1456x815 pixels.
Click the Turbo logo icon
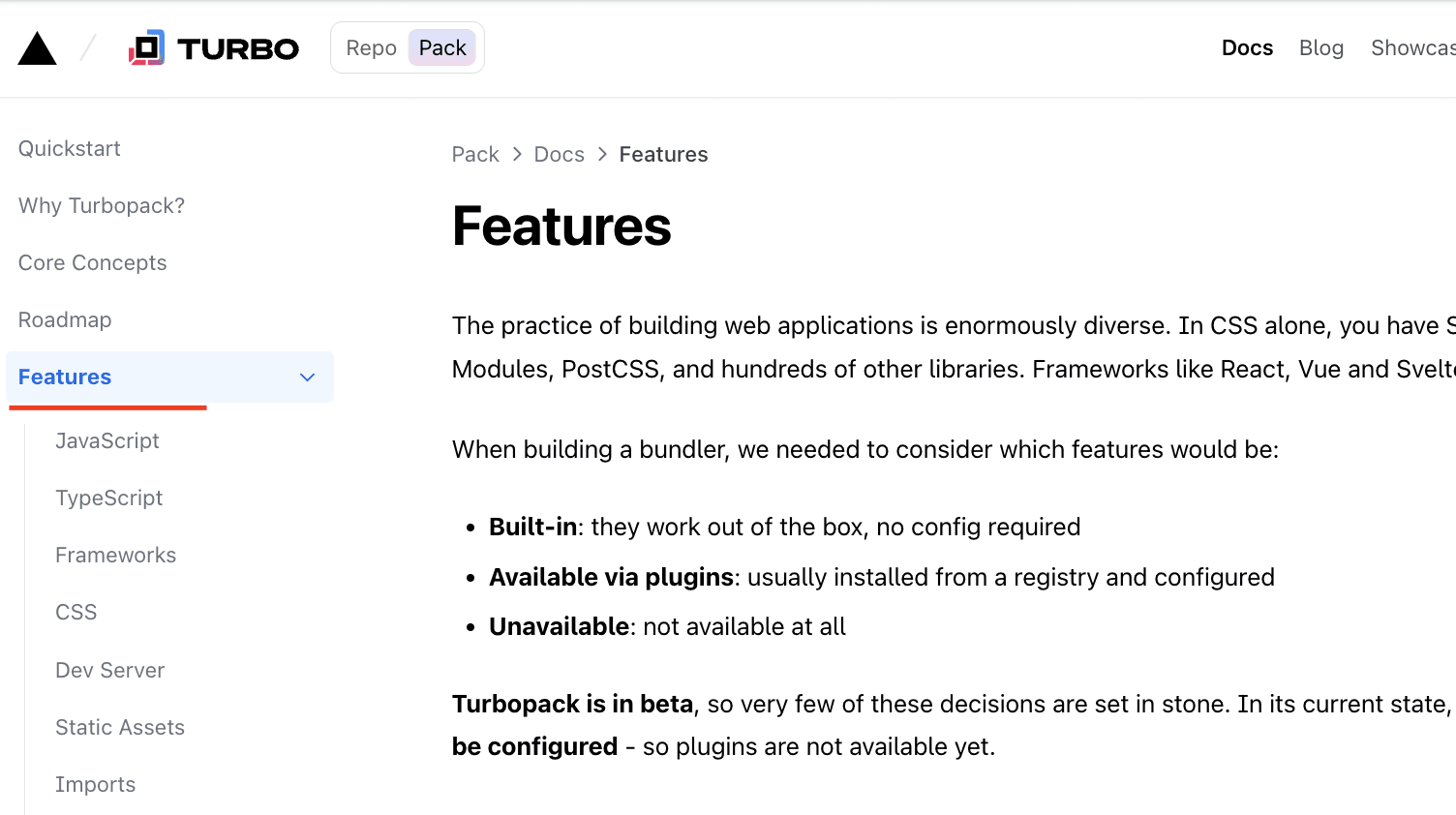click(147, 48)
